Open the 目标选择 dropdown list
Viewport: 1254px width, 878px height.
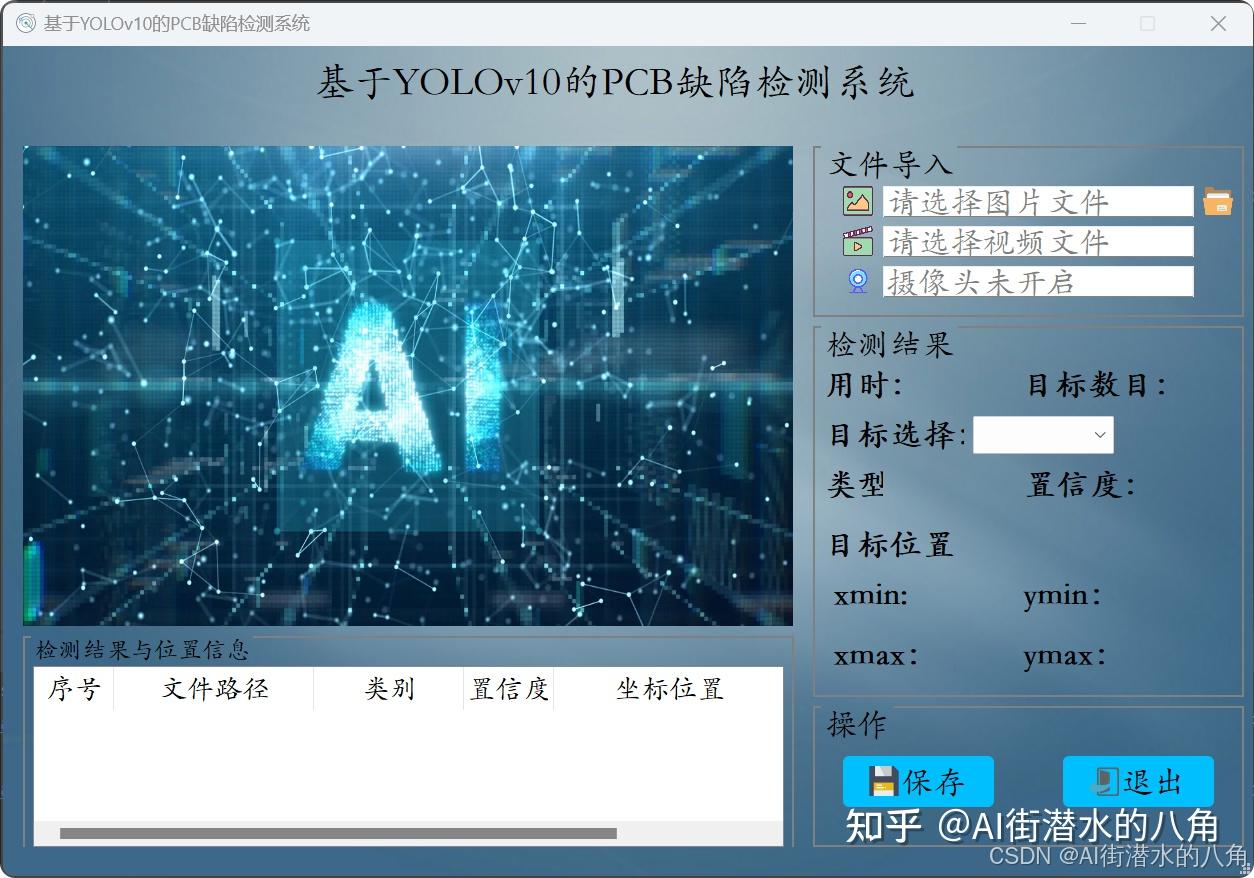pyautogui.click(x=1043, y=434)
